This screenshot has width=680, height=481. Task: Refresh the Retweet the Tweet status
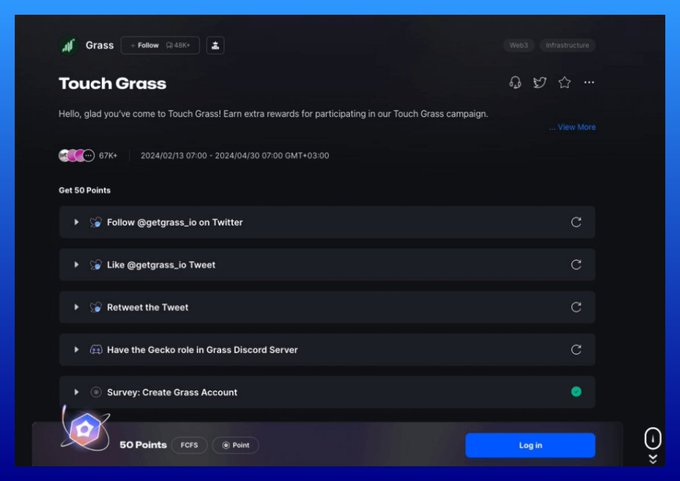tap(576, 307)
